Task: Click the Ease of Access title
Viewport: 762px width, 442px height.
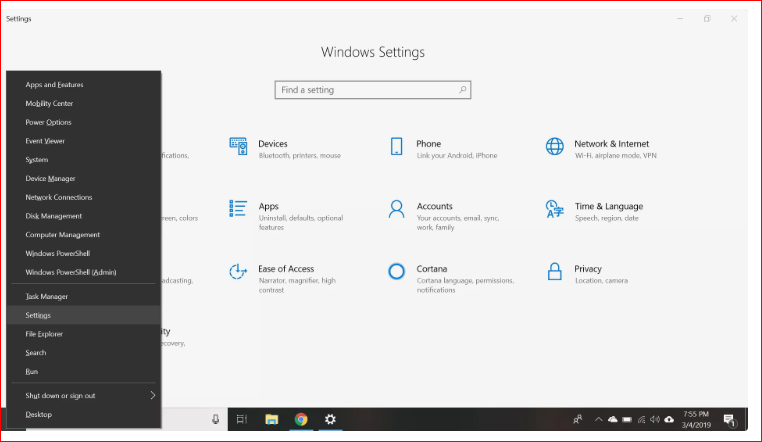Action: click(x=286, y=269)
